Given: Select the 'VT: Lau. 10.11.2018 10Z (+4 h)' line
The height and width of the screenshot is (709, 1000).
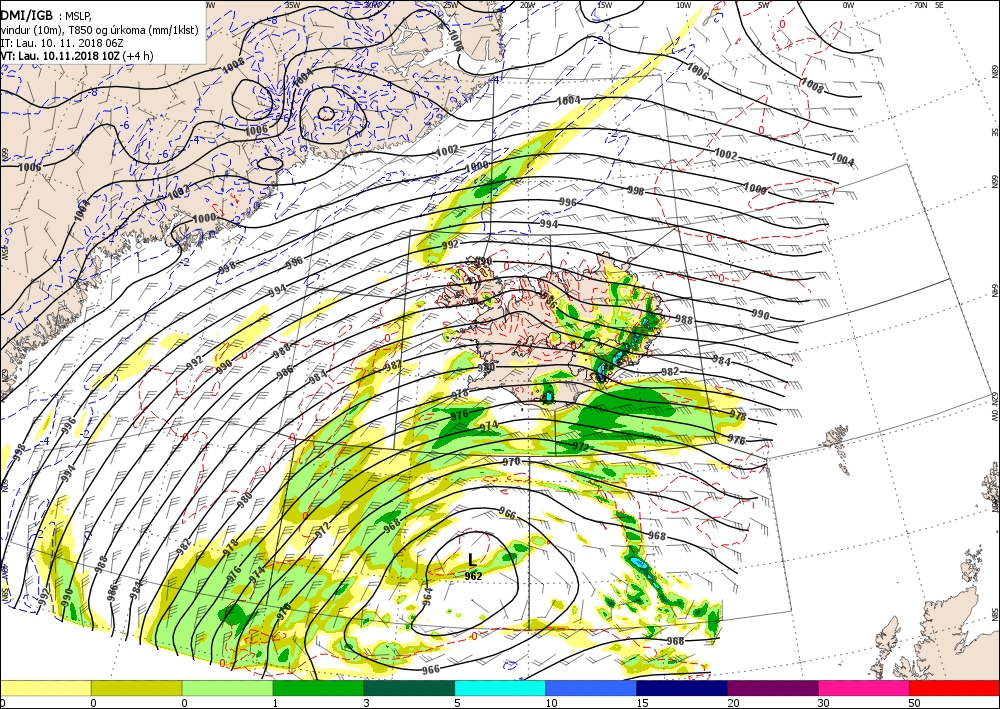Looking at the screenshot, I should pos(77,55).
